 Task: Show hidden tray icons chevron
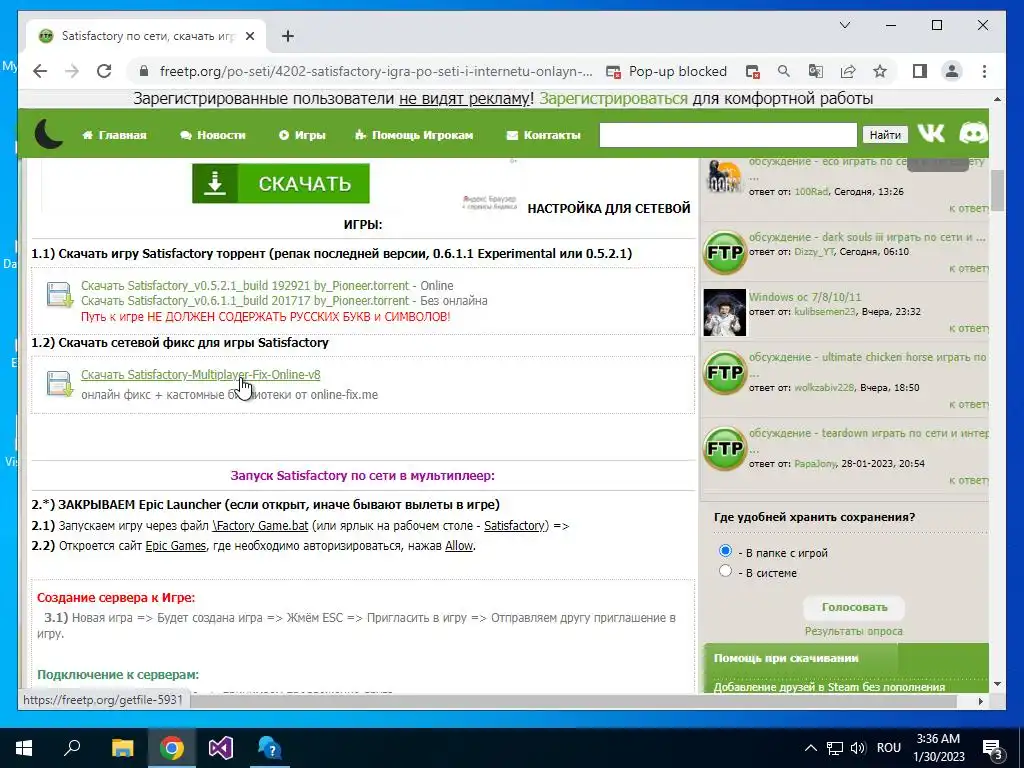point(810,748)
